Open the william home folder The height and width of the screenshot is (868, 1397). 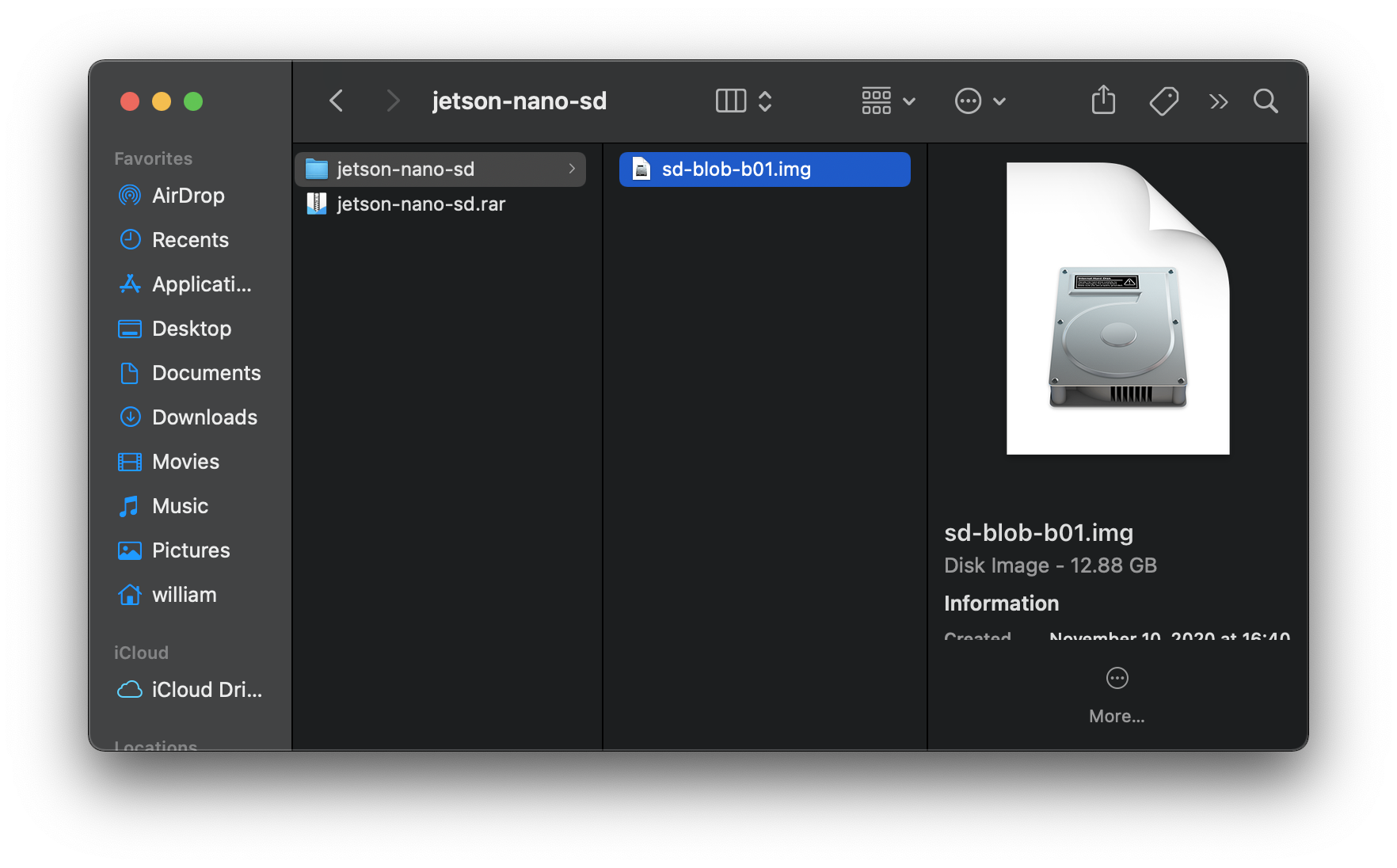[184, 595]
